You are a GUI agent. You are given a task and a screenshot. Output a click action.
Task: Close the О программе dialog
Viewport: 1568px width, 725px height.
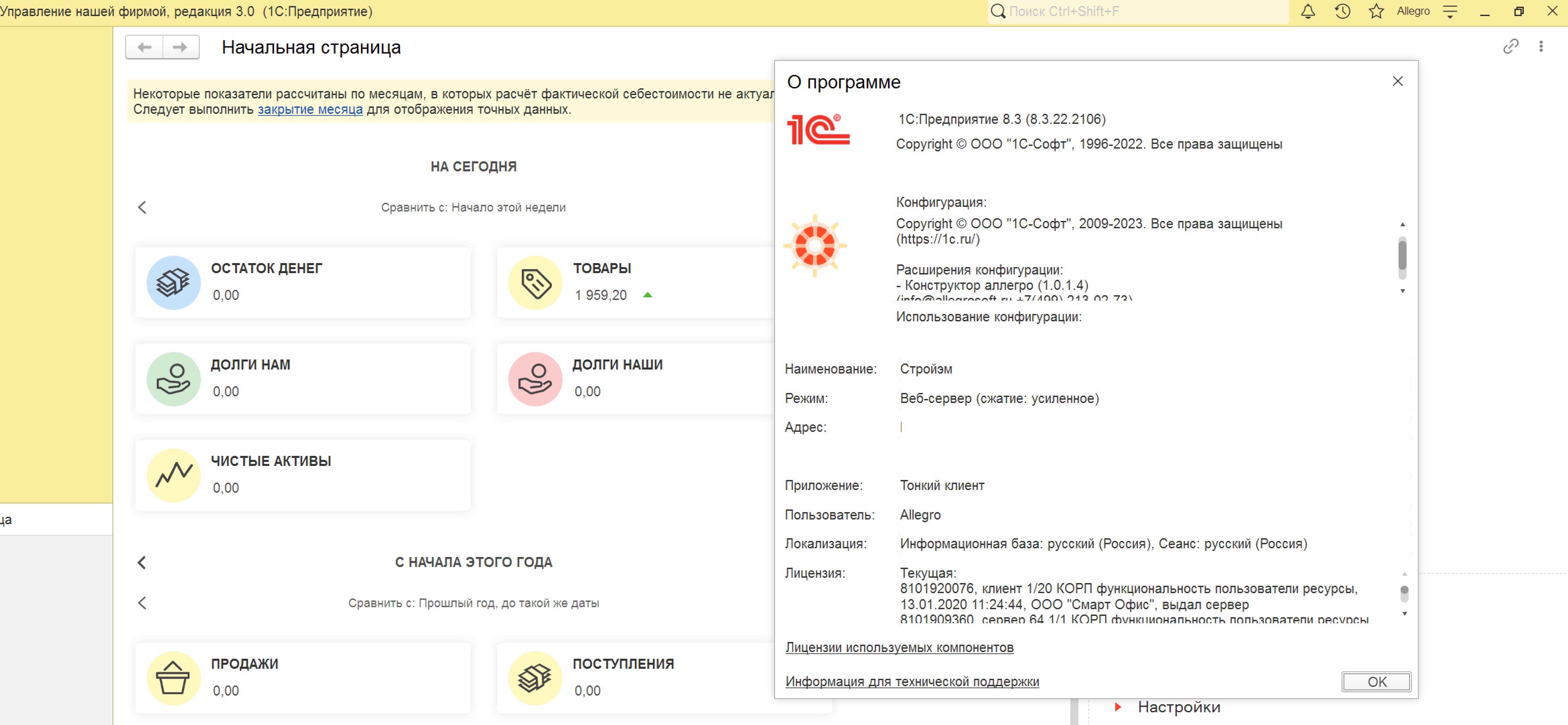pyautogui.click(x=1398, y=81)
